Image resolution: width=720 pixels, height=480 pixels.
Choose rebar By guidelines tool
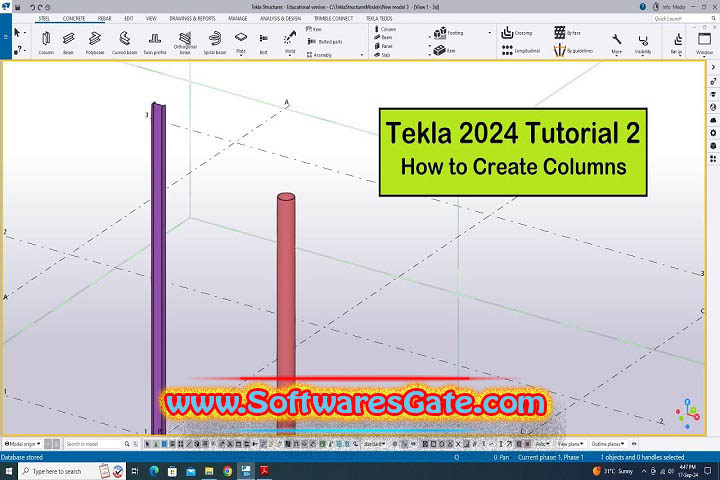[x=573, y=51]
